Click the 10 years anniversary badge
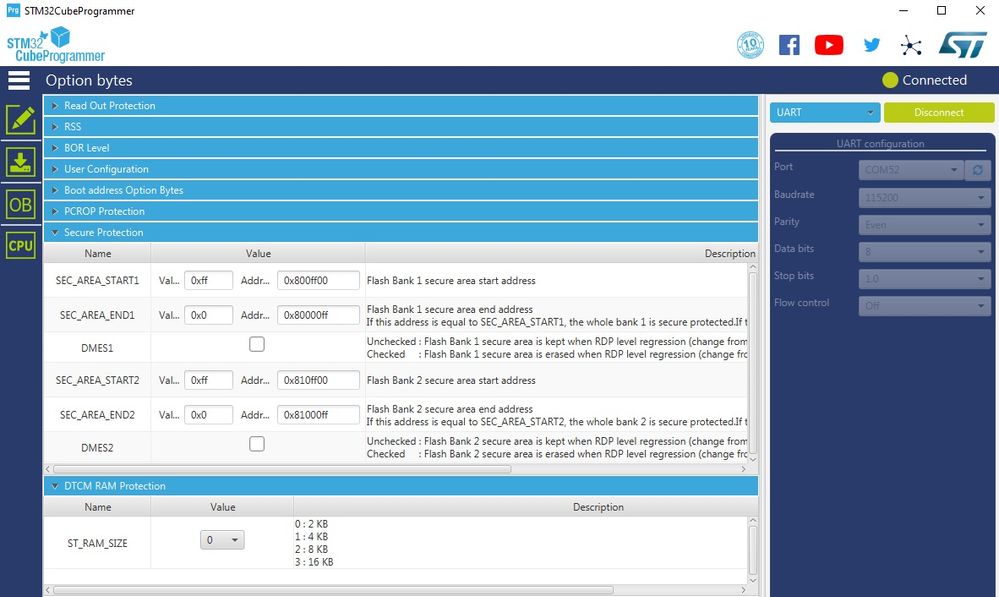999x597 pixels. click(750, 45)
